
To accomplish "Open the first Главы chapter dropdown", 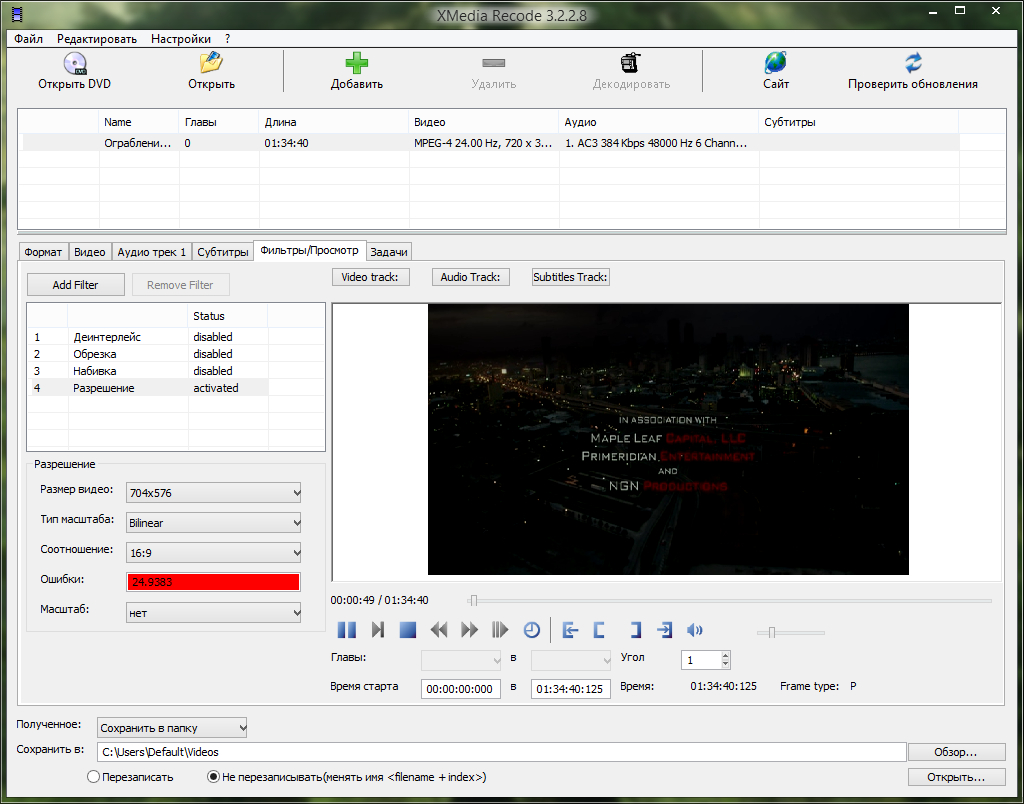I will coord(461,660).
